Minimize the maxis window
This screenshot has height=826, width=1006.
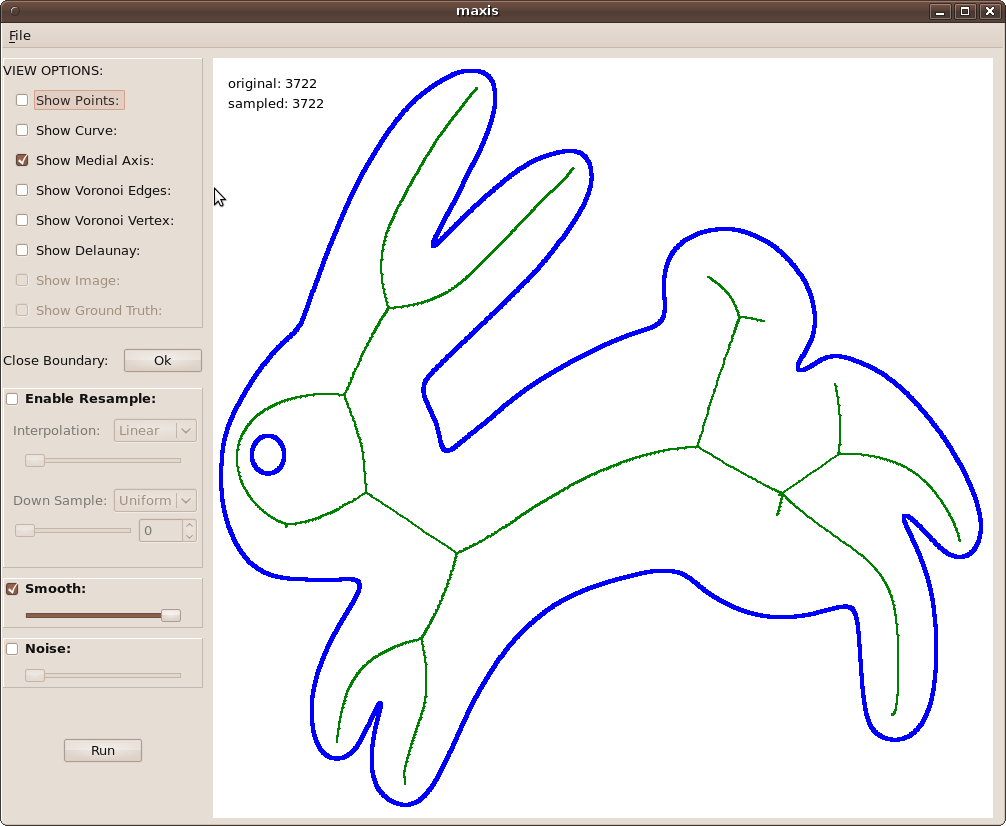click(x=940, y=11)
